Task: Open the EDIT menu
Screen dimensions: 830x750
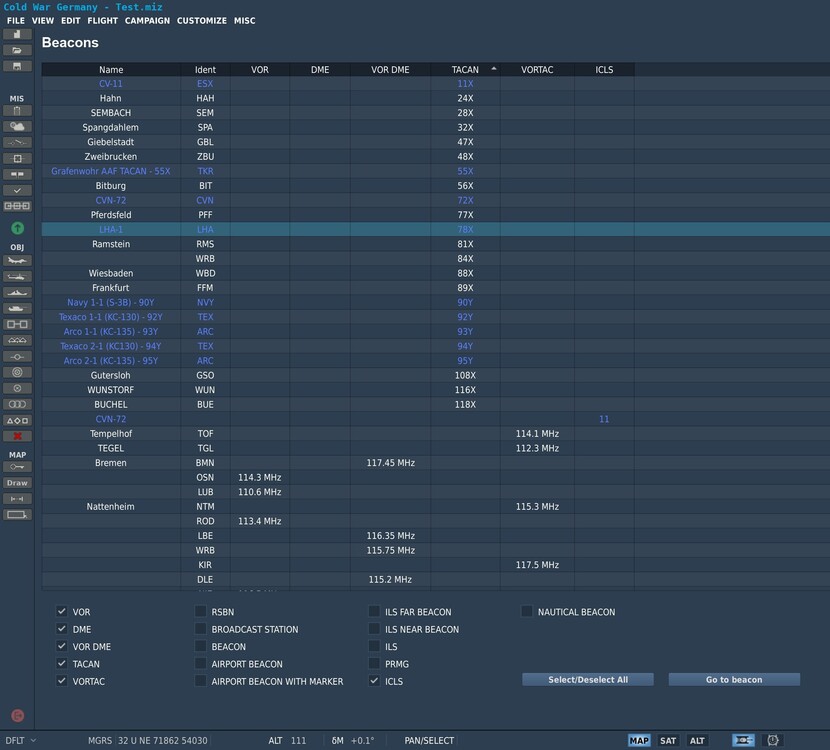Action: click(70, 21)
